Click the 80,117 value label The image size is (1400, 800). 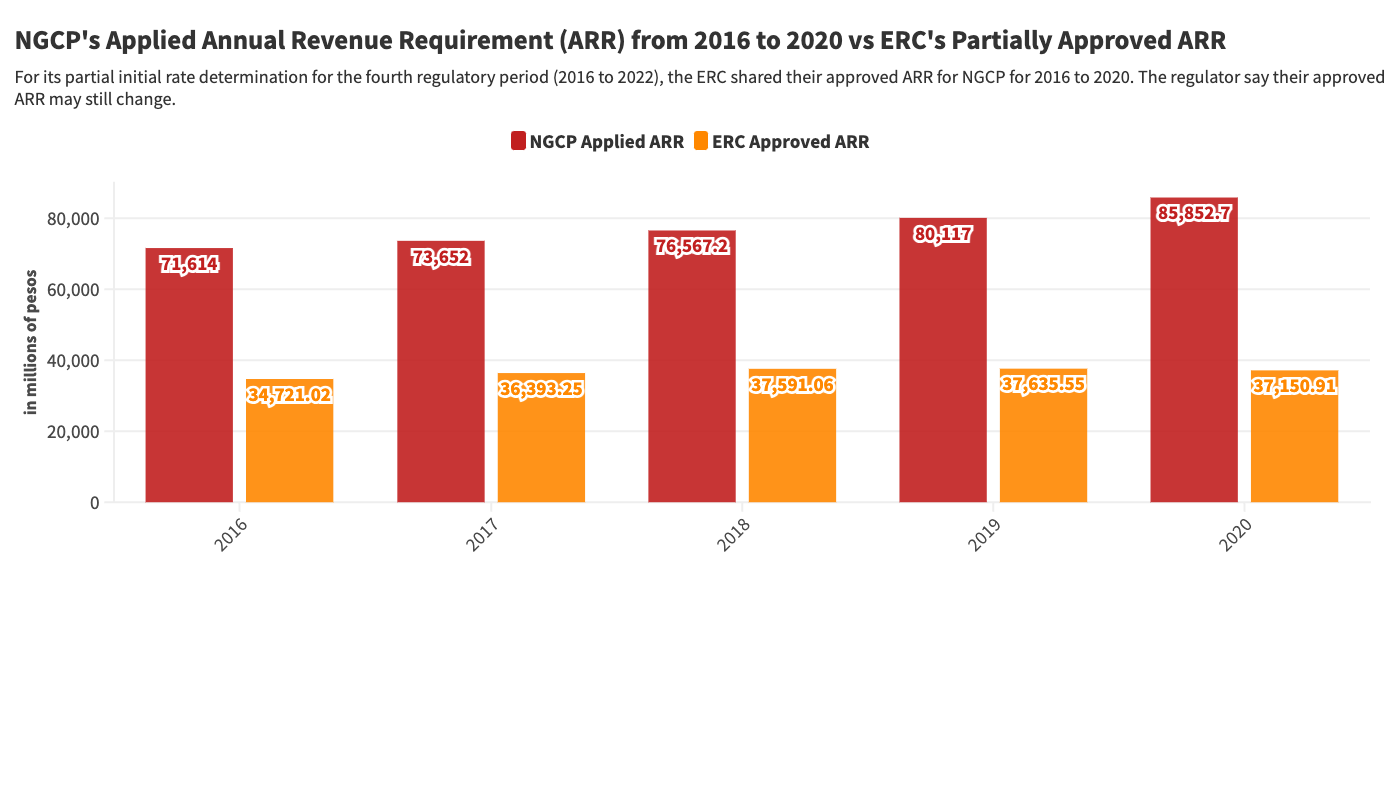tap(943, 234)
